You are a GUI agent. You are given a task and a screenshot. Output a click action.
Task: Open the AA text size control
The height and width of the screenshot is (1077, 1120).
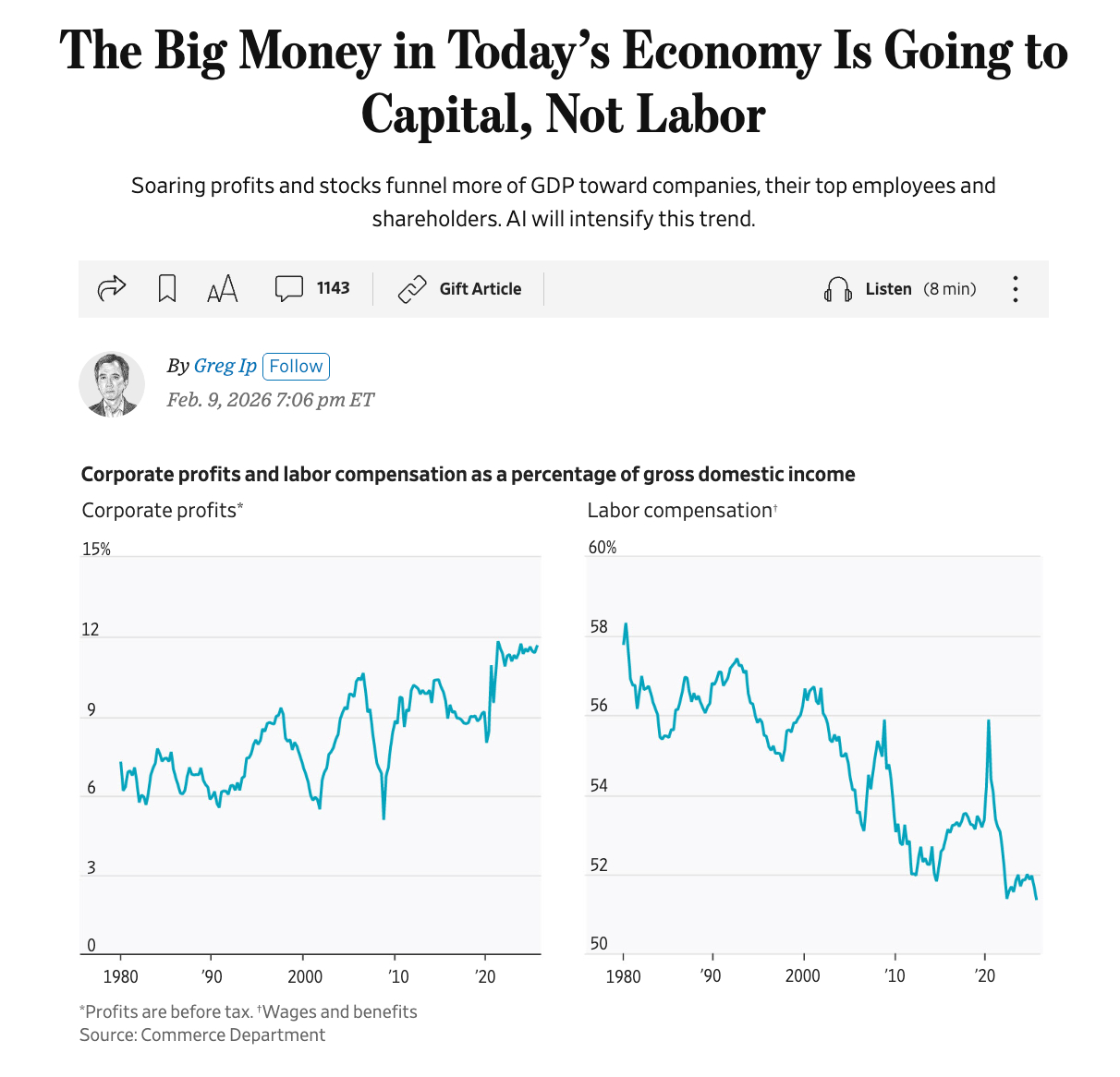[223, 289]
